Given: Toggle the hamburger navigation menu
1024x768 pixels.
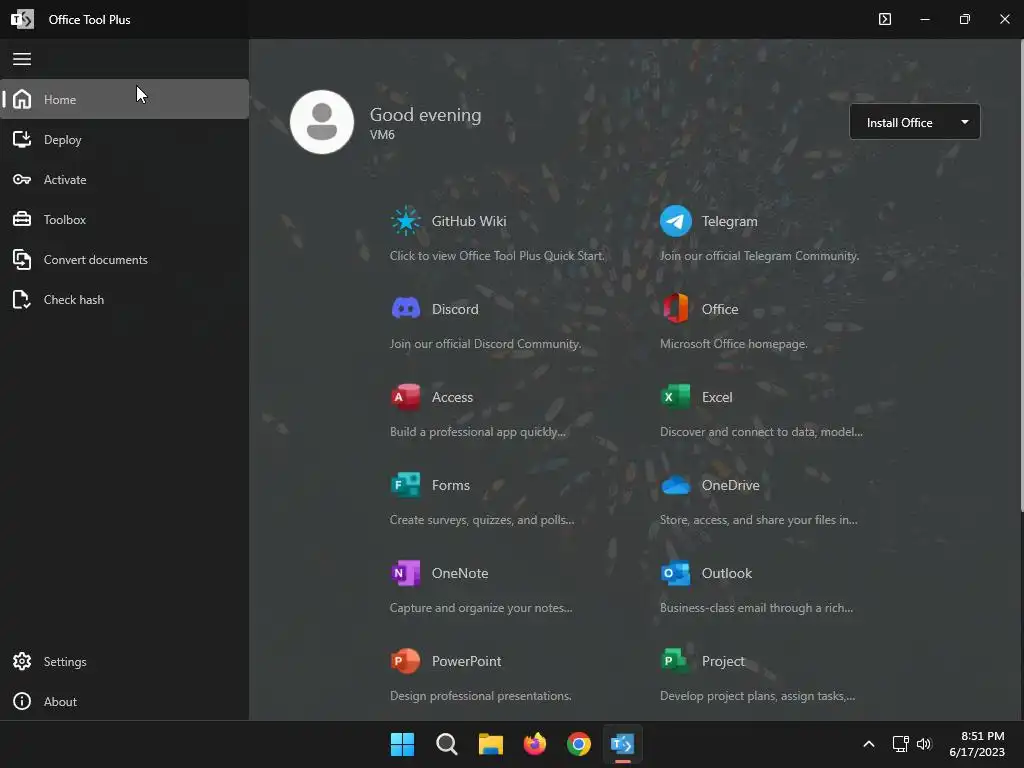Looking at the screenshot, I should (x=22, y=59).
